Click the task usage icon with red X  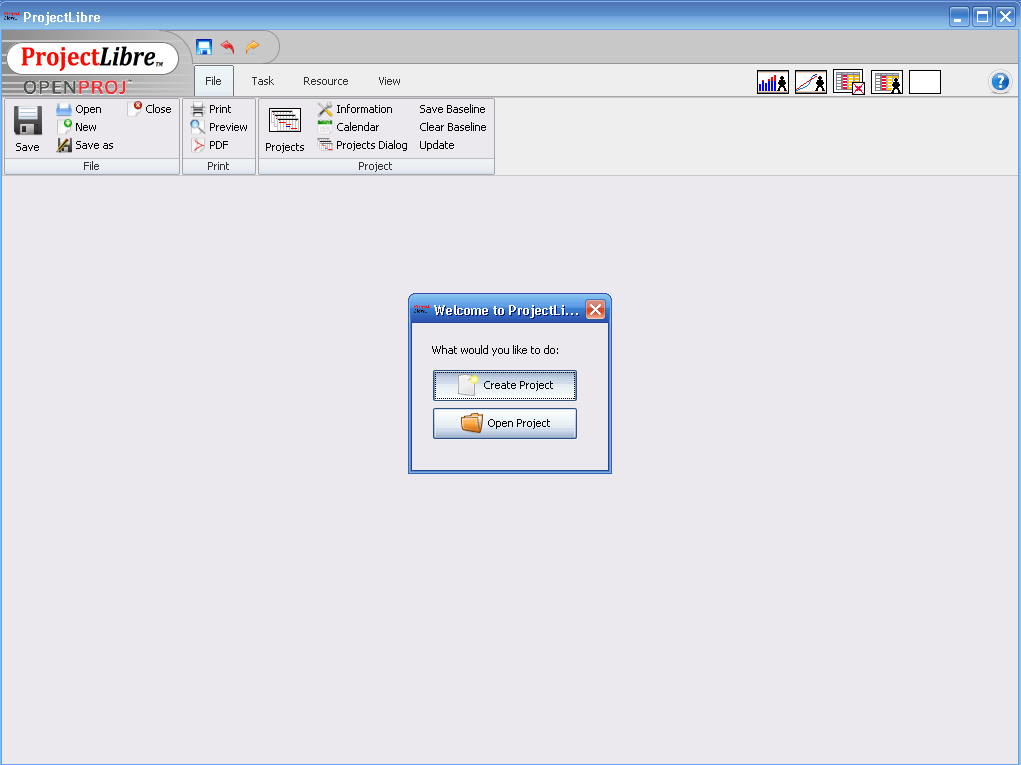tap(849, 83)
